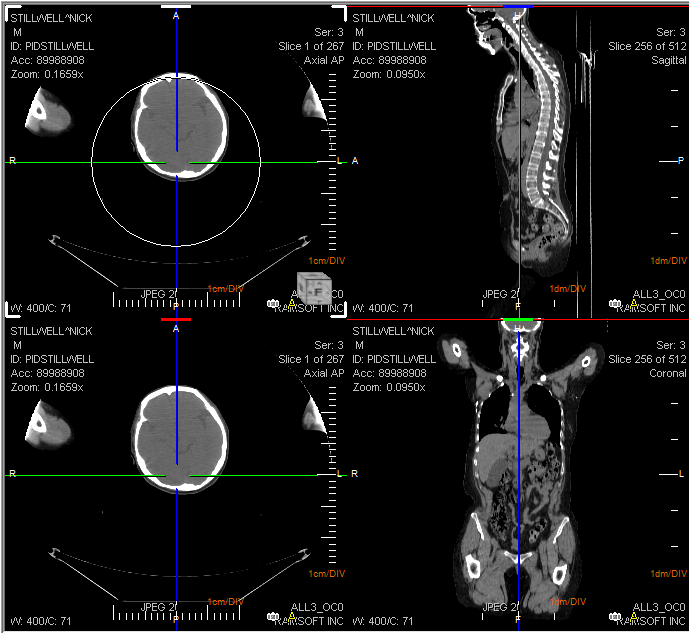Click yellow annotation marker in coronal viewport
Screen dimensions: 689x633
(632, 616)
